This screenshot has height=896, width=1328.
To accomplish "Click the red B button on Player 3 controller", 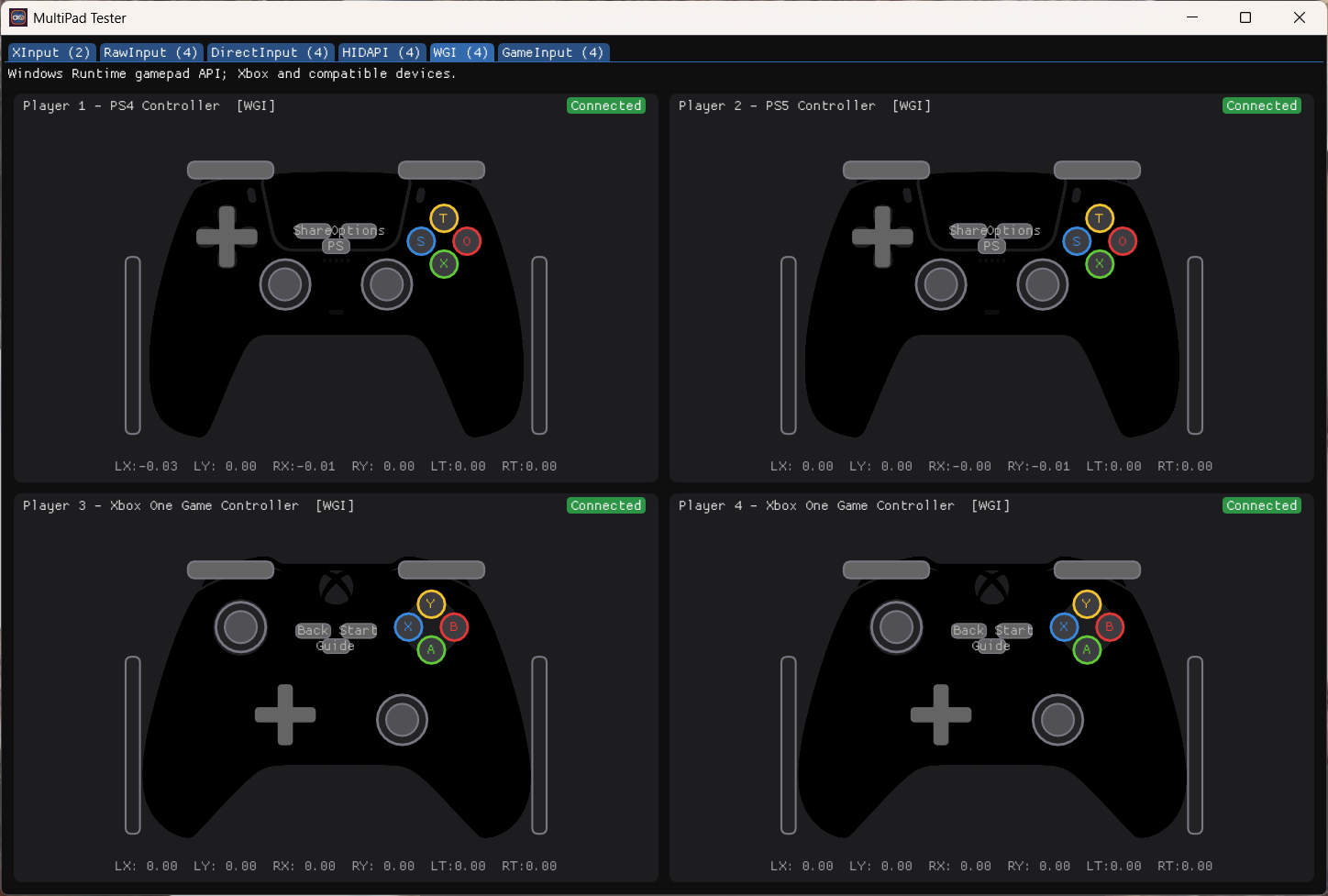I will tap(454, 626).
